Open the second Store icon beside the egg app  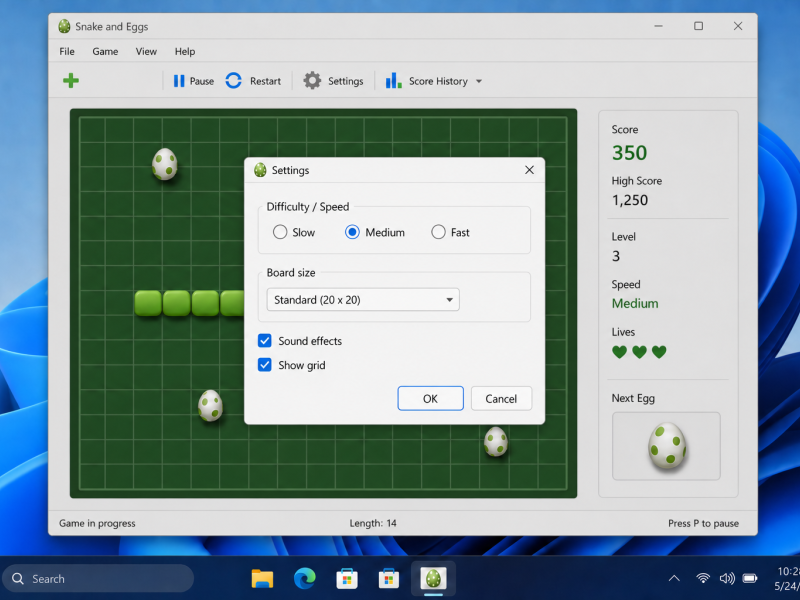point(389,579)
